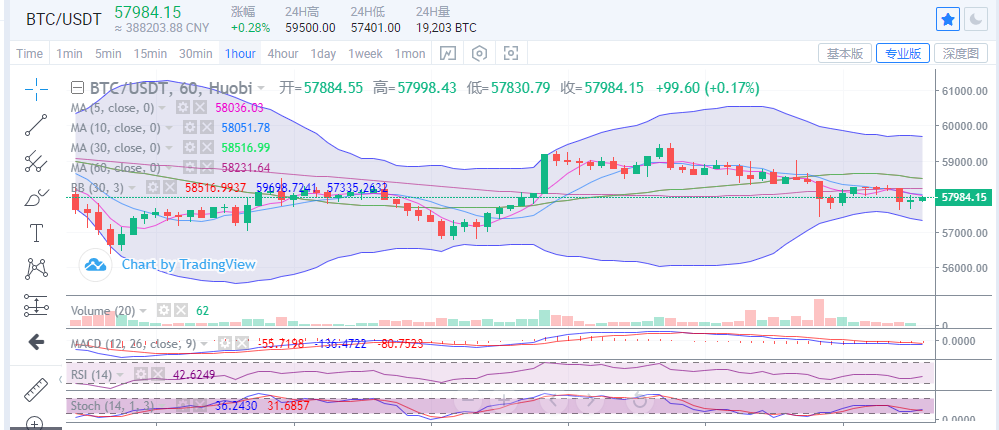999x430 pixels.
Task: Select the text annotation tool
Action: click(x=36, y=233)
